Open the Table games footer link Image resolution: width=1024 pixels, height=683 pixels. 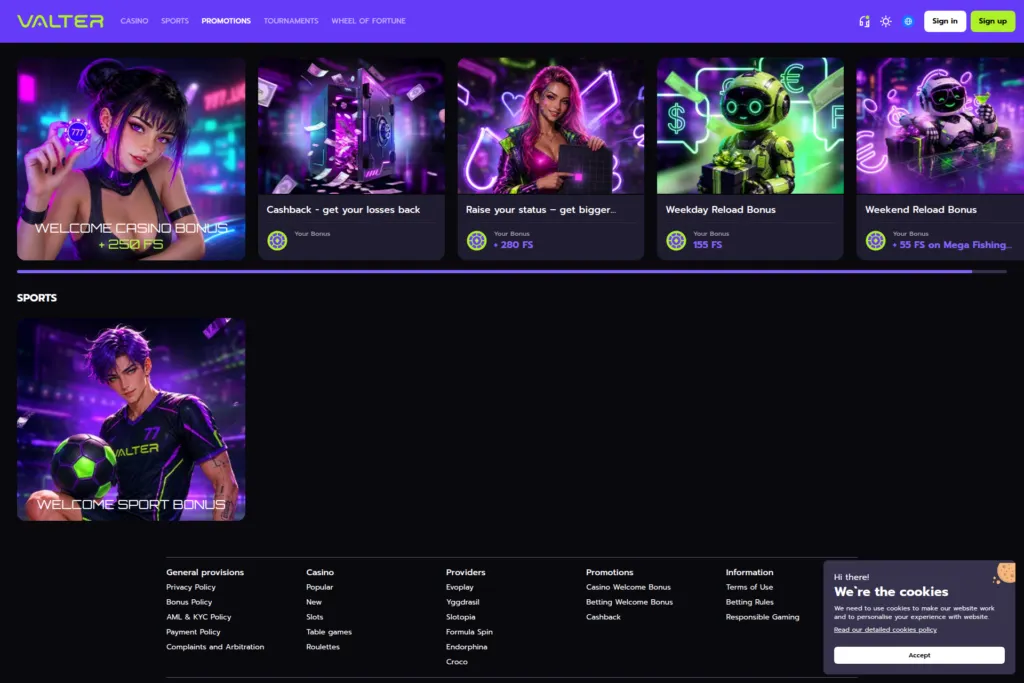click(328, 632)
